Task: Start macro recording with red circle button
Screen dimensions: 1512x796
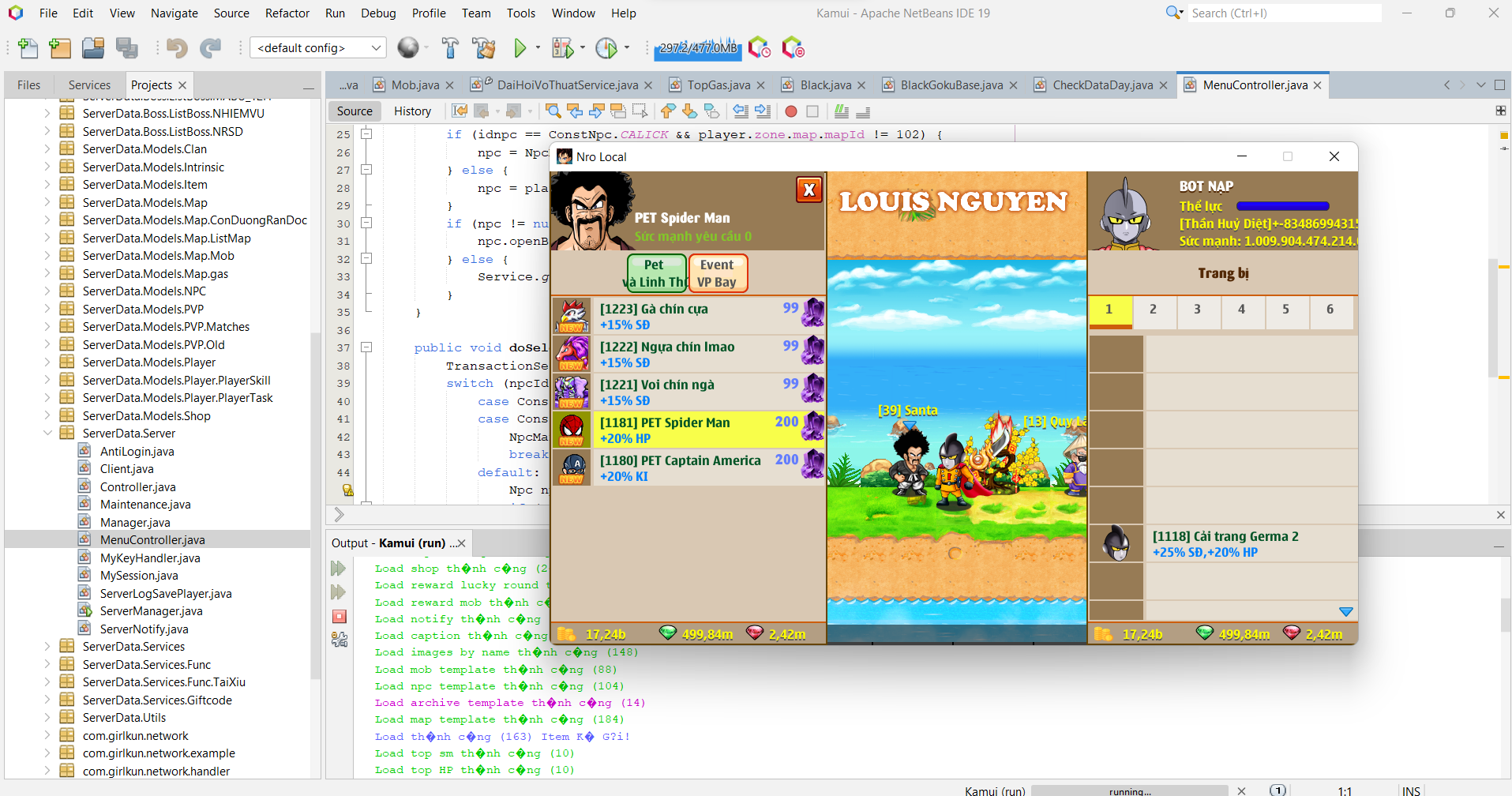Action: click(x=791, y=111)
